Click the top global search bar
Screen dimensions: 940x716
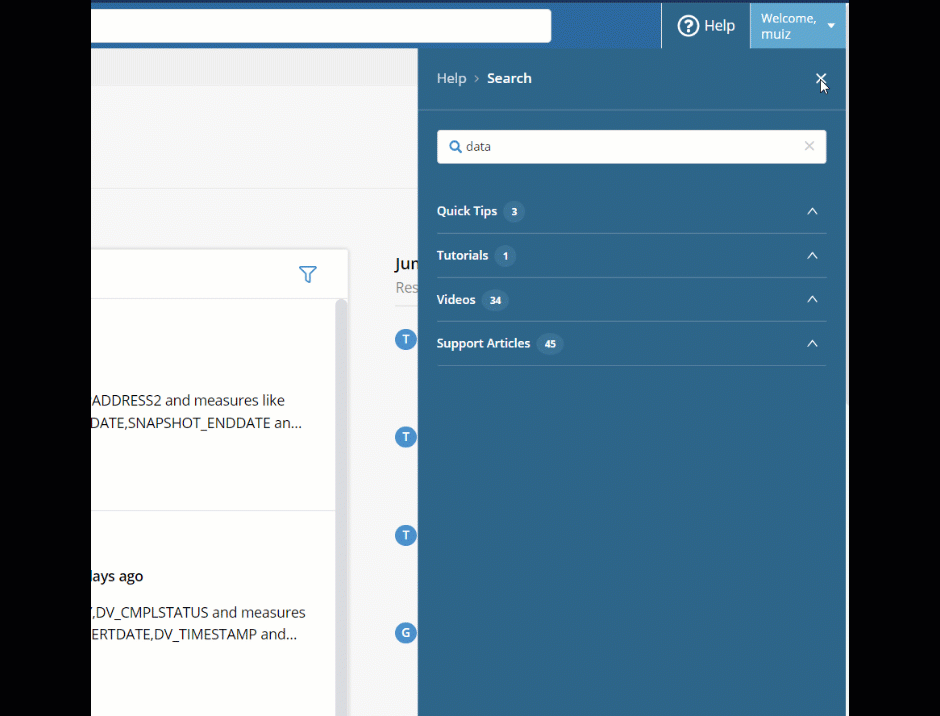click(x=321, y=26)
